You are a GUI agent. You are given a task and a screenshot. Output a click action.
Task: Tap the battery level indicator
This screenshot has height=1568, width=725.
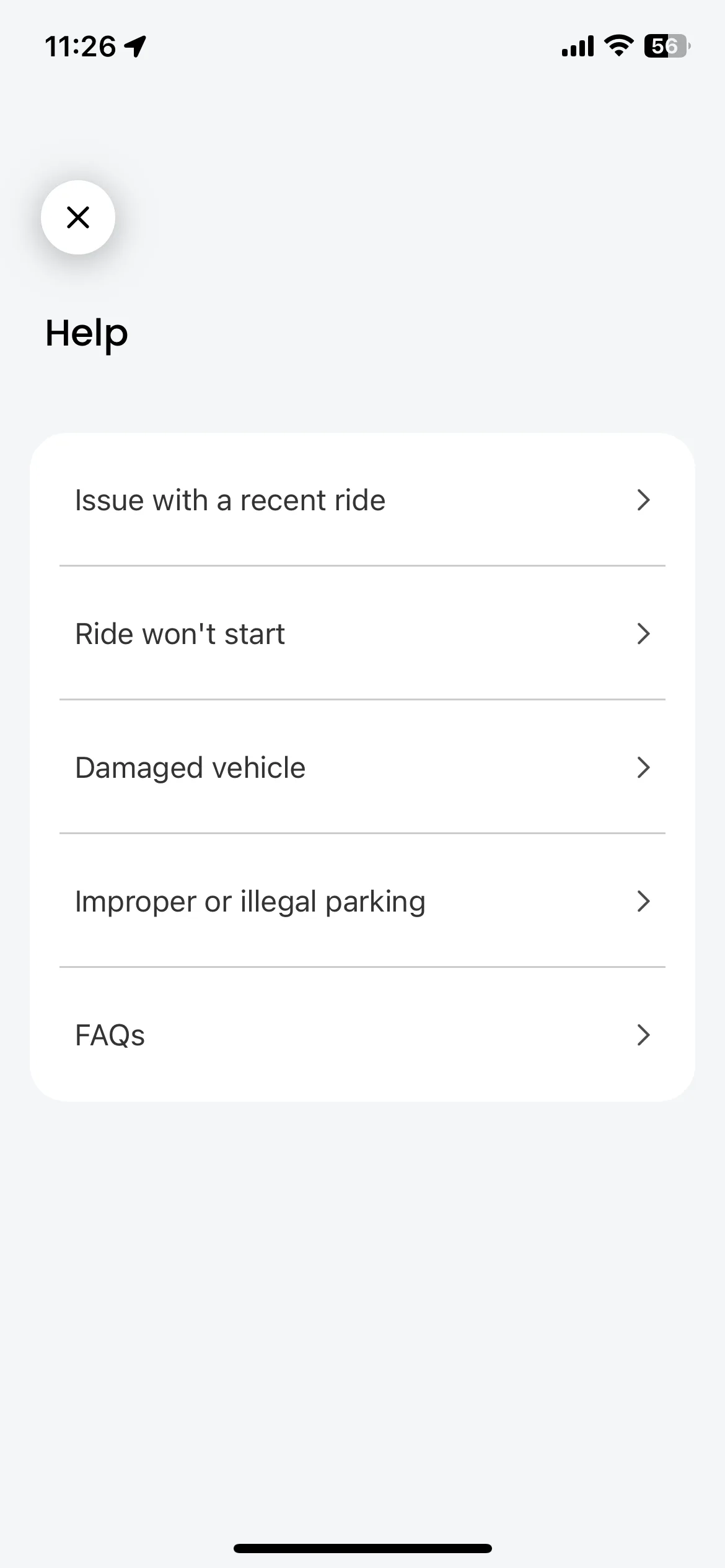(667, 46)
